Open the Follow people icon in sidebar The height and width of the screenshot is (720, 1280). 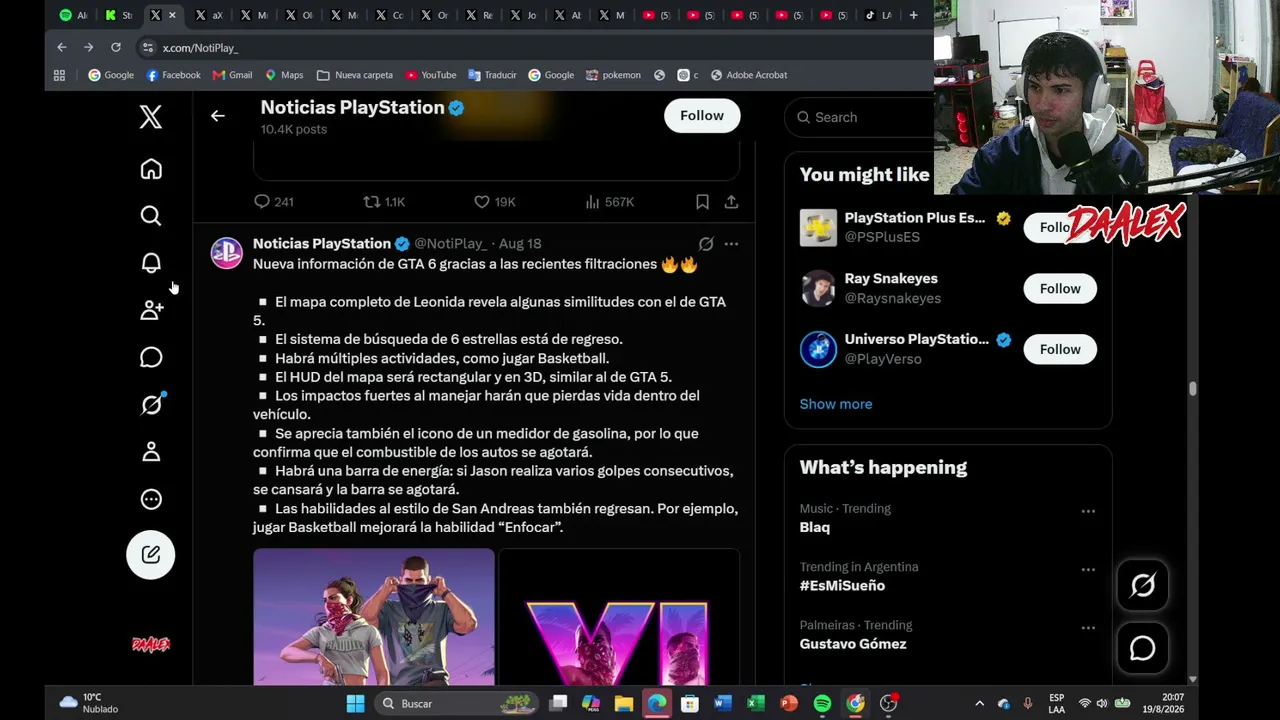tap(151, 310)
